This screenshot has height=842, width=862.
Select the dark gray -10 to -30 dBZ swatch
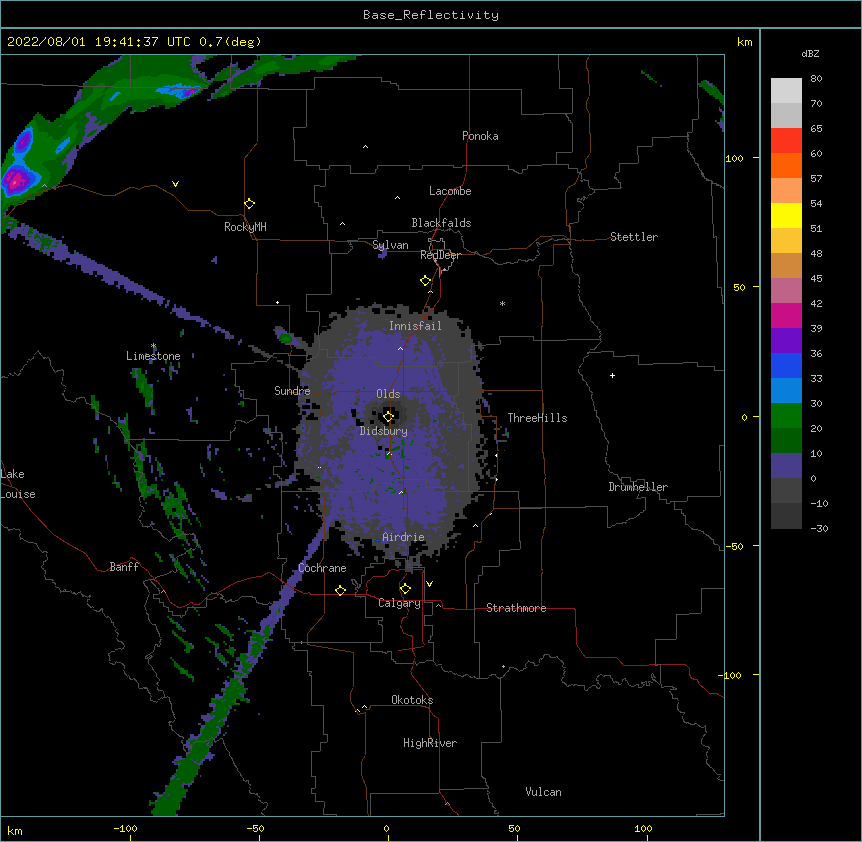pyautogui.click(x=786, y=516)
